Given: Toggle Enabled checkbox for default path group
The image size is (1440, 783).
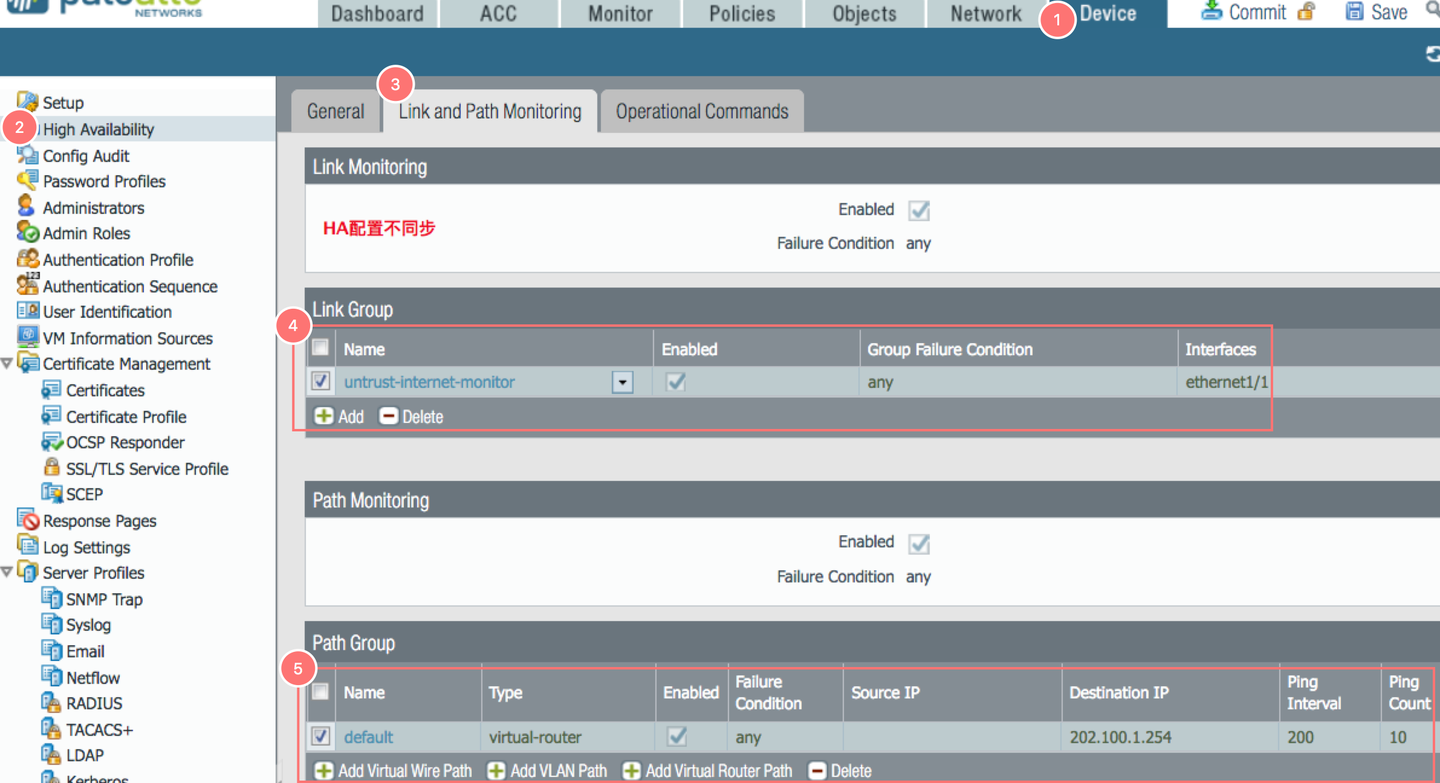Looking at the screenshot, I should coord(677,736).
